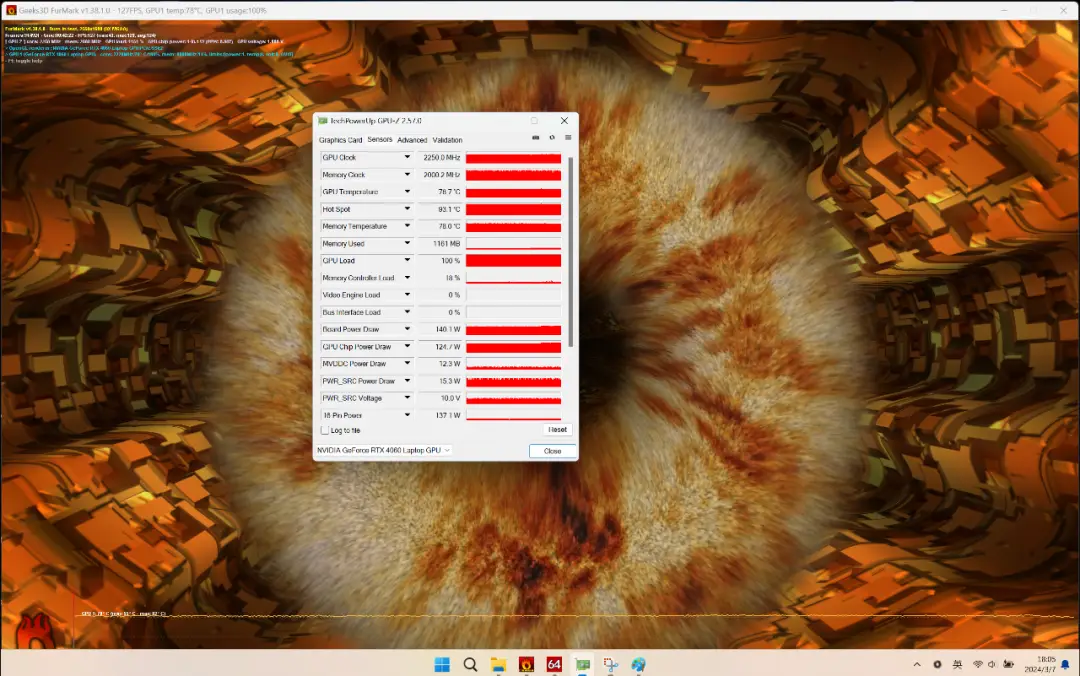
Task: Expand the Board Power Draw dropdown
Action: click(x=407, y=329)
